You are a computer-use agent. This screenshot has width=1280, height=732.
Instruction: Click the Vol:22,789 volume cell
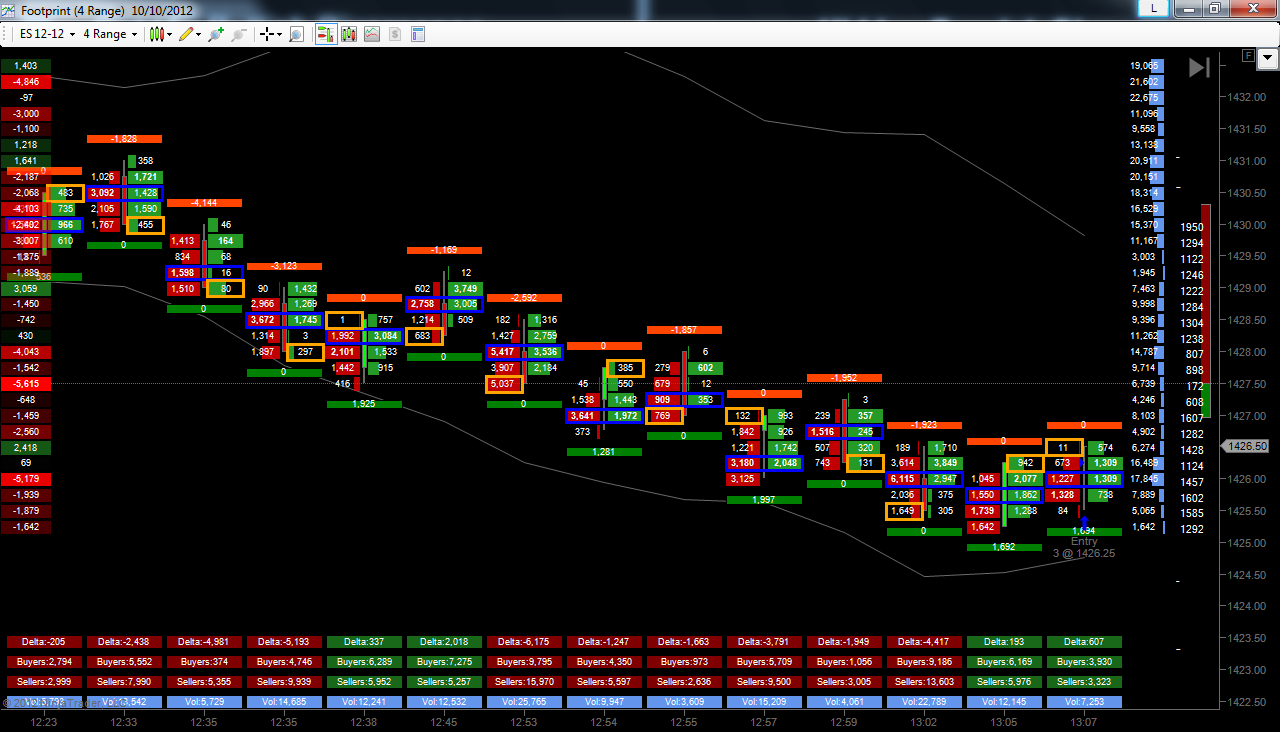coord(924,702)
